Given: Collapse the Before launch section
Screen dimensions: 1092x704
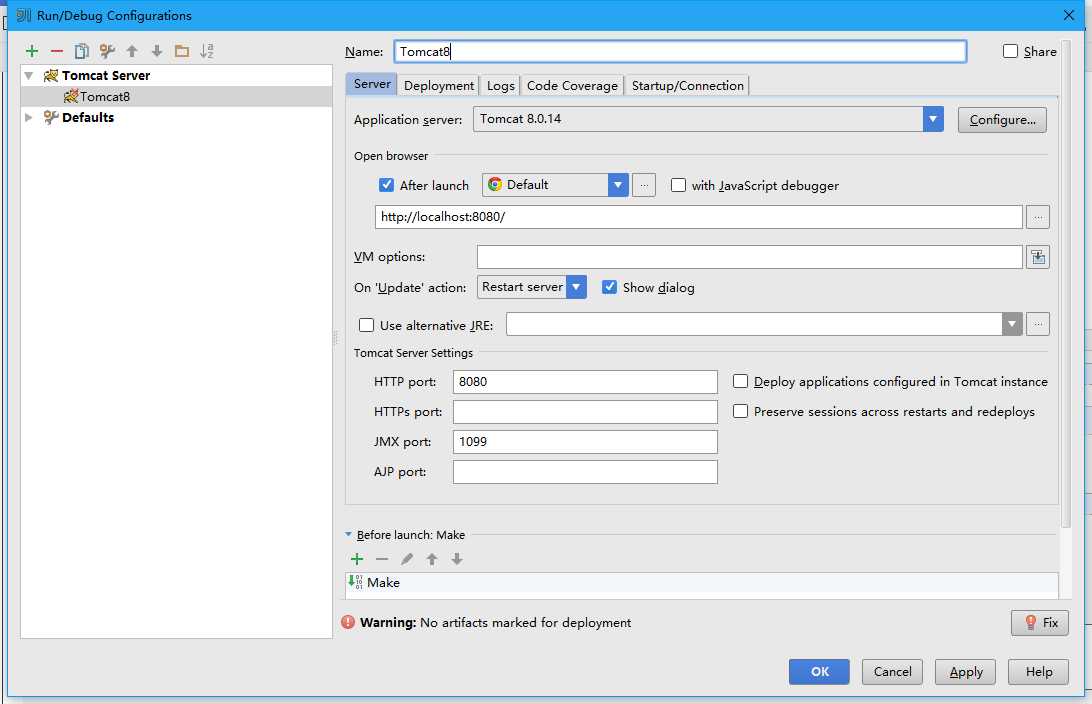Looking at the screenshot, I should [348, 534].
